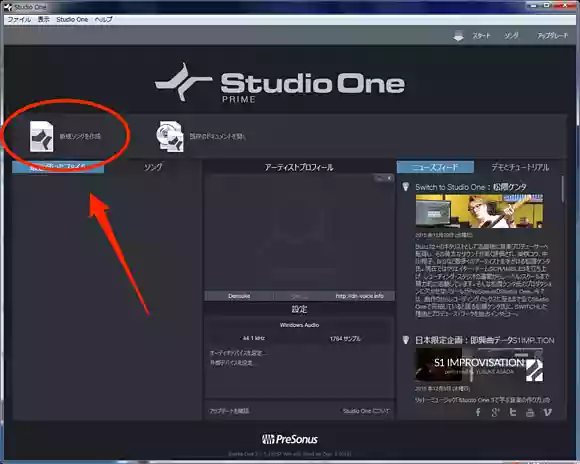
Task: Click the artist profile picture area
Action: (x=299, y=232)
